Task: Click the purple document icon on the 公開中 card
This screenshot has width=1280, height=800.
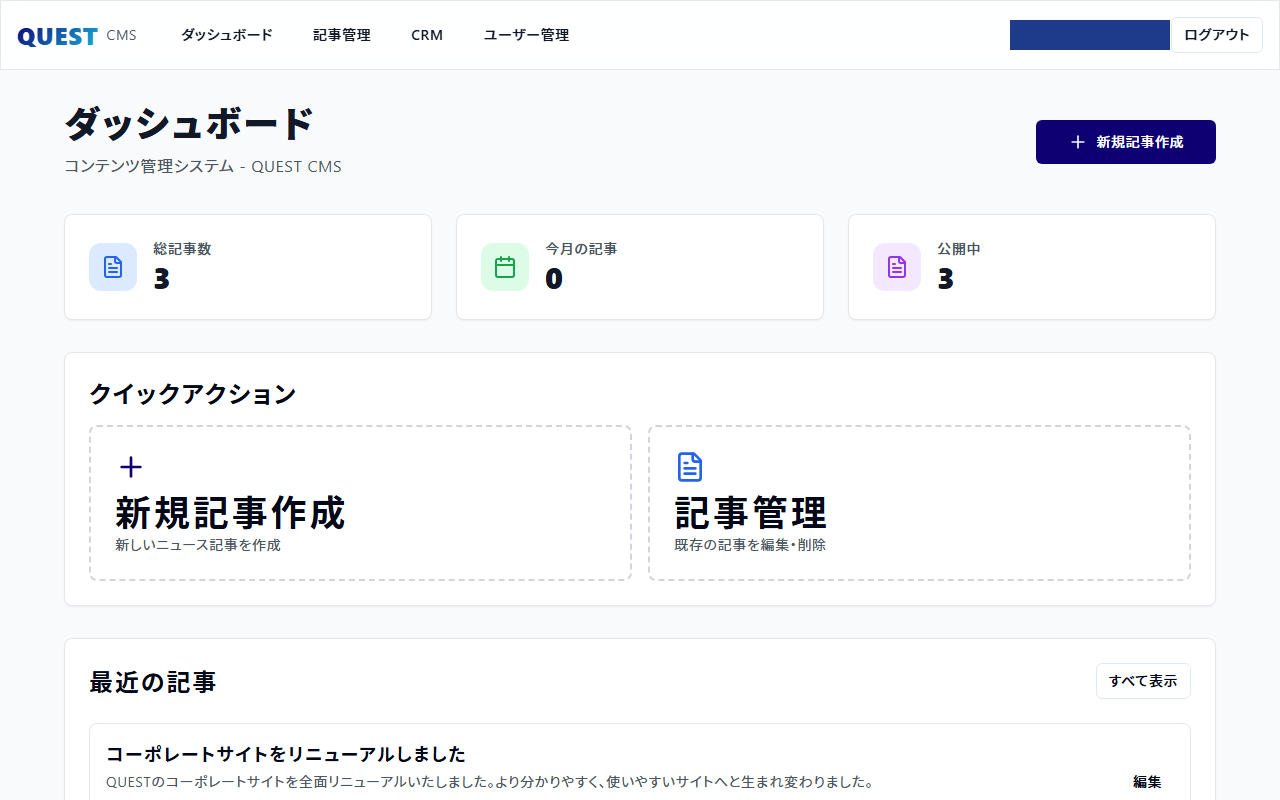Action: [896, 267]
